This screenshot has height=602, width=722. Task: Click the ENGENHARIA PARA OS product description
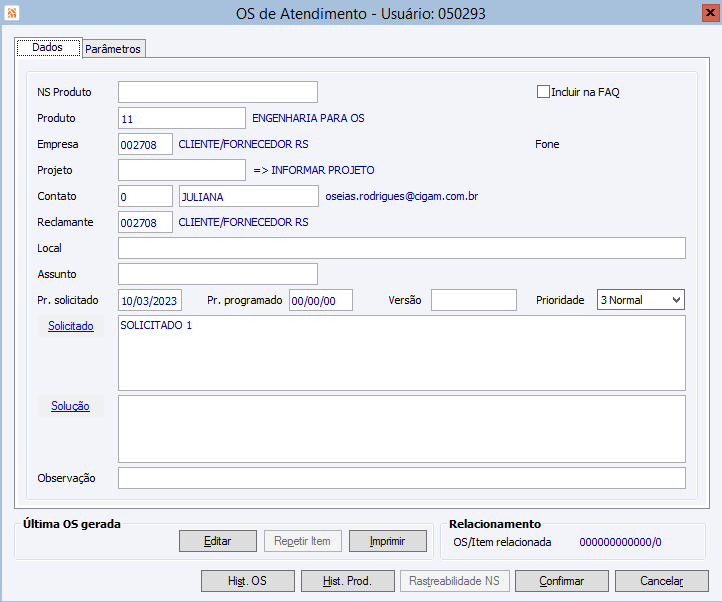[x=308, y=118]
